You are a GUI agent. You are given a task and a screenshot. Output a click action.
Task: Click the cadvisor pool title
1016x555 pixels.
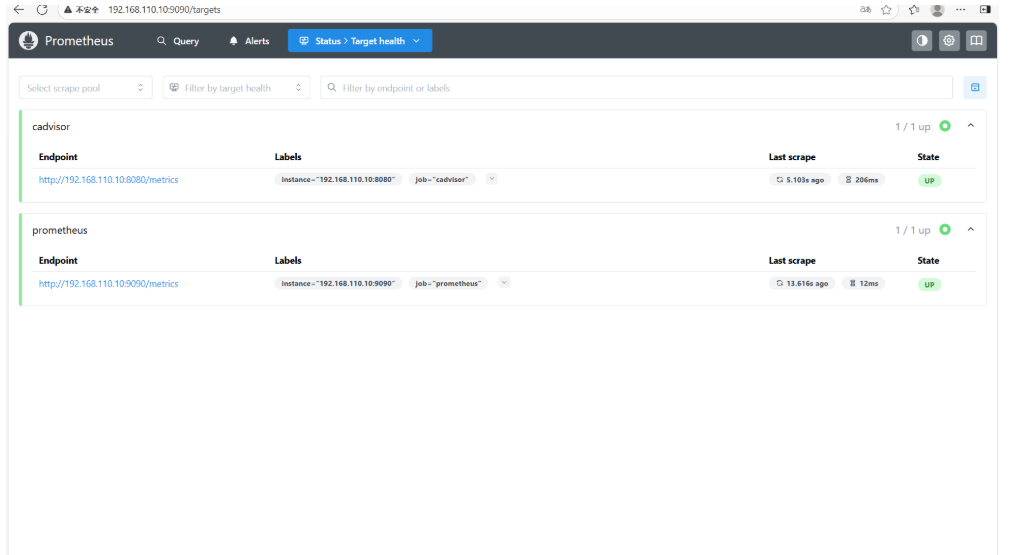(51, 126)
